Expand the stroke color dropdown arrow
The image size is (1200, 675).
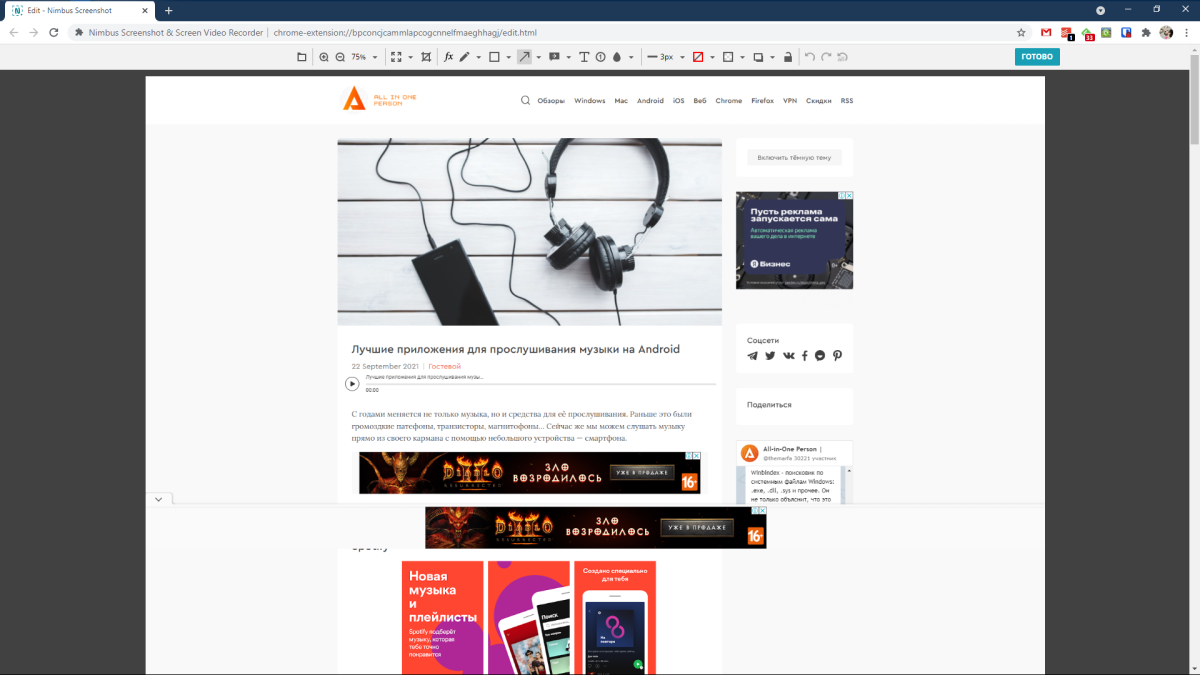tap(713, 57)
